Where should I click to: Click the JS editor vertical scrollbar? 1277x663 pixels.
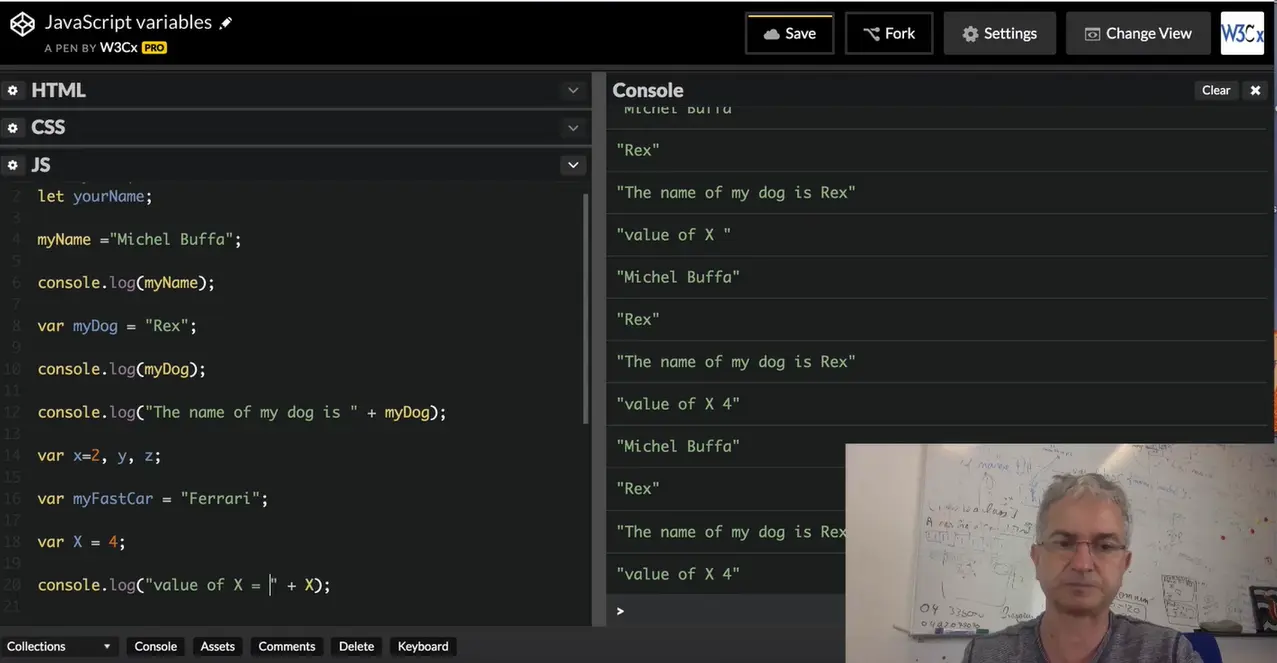[586, 308]
